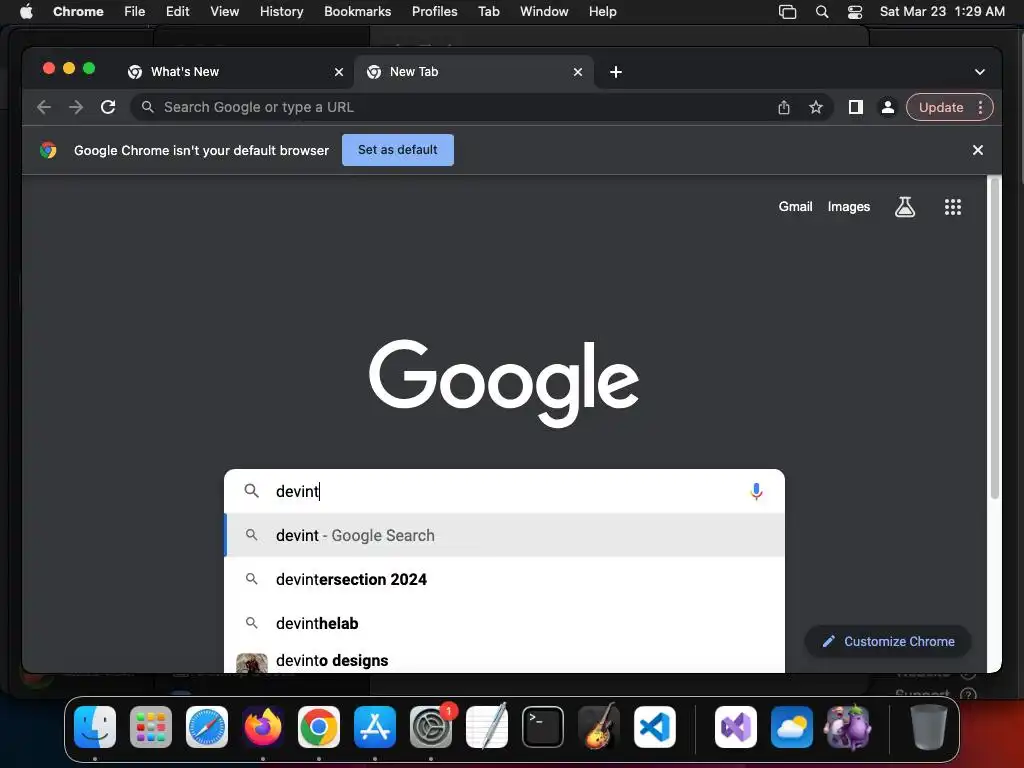The image size is (1024, 768).
Task: Launch GarageBand from the dock
Action: [599, 727]
